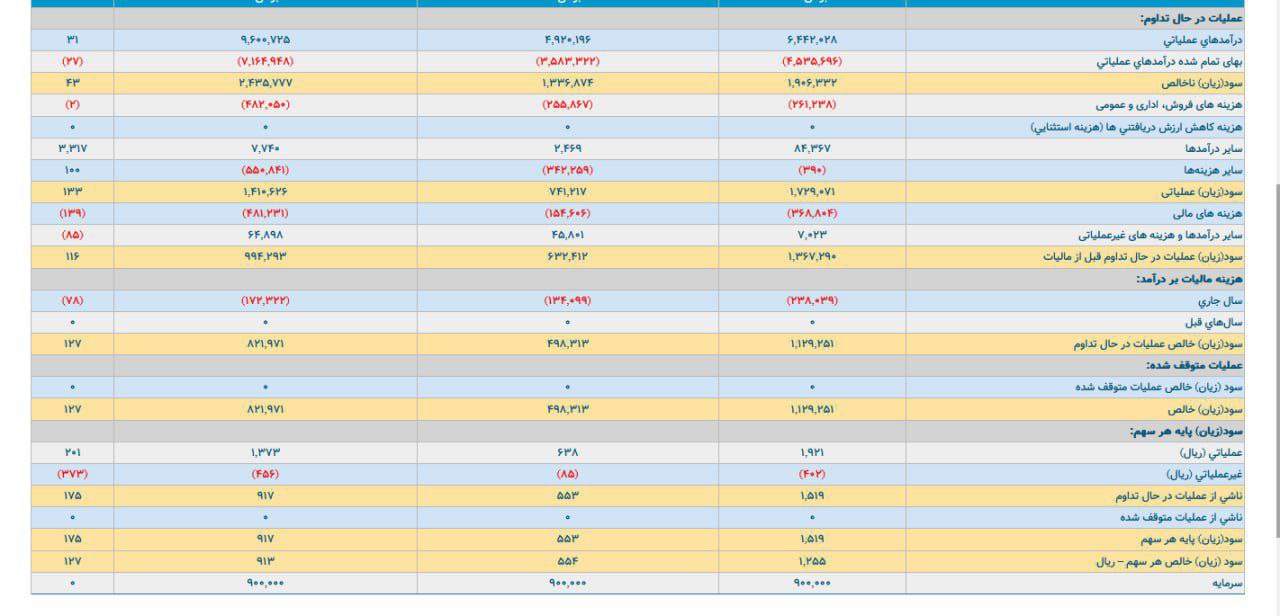Select the value ۱,۷۲۹,۰۷۱ for operating profit

(x=811, y=191)
